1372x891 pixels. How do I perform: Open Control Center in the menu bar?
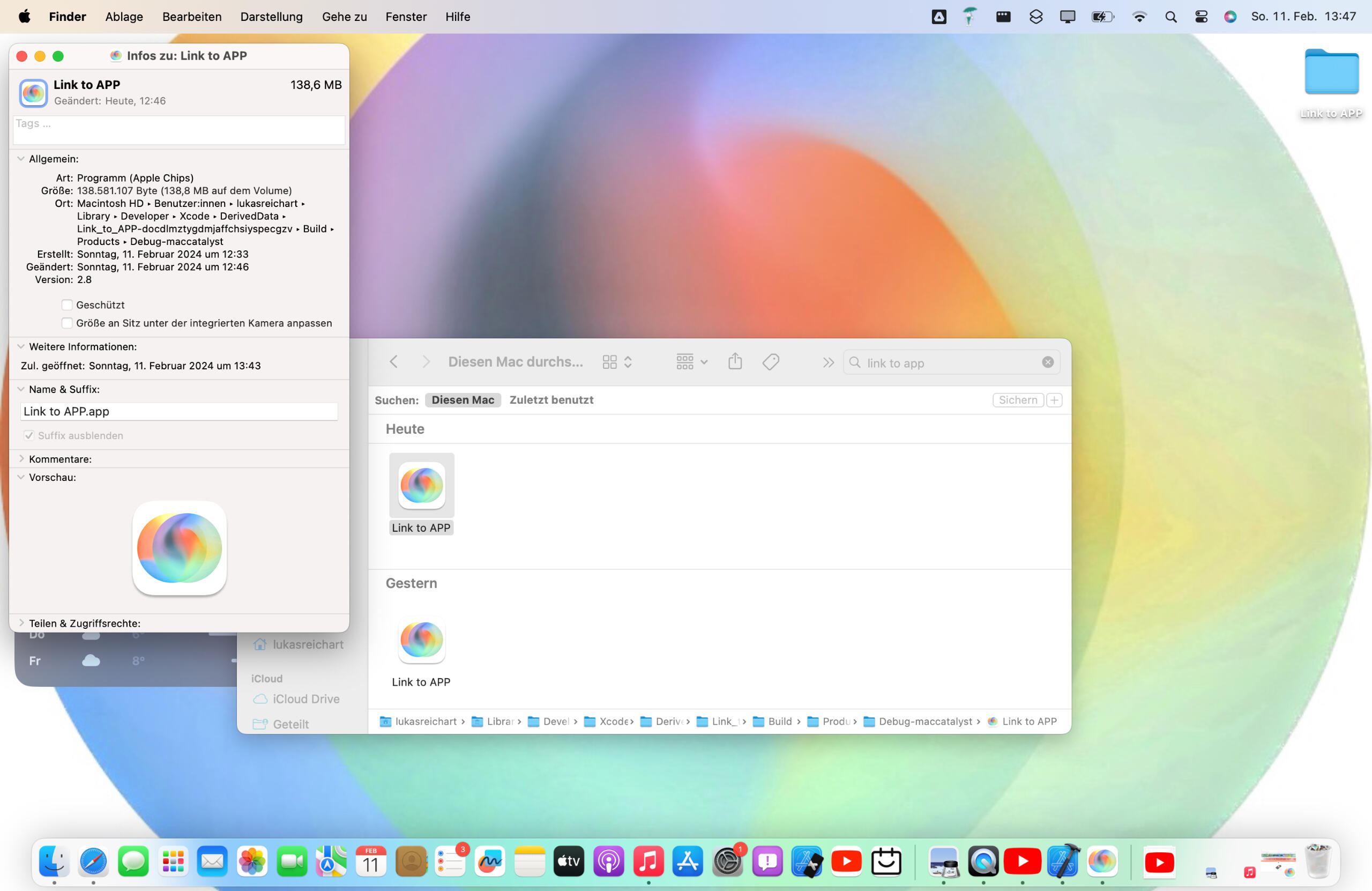point(1201,17)
